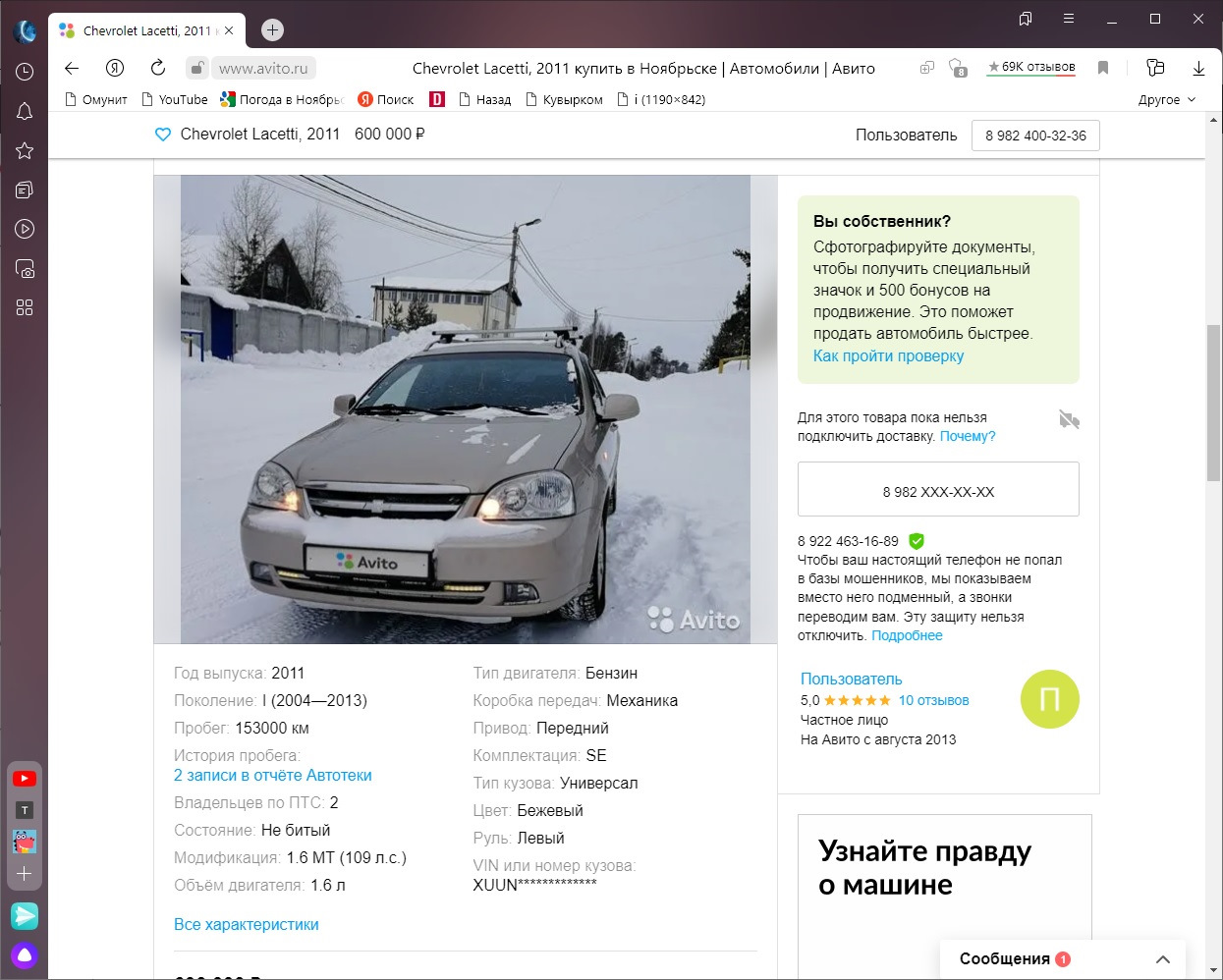The image size is (1223, 980).
Task: Click the '8 982 XXX-XX-XX' phone button
Action: coord(938,489)
